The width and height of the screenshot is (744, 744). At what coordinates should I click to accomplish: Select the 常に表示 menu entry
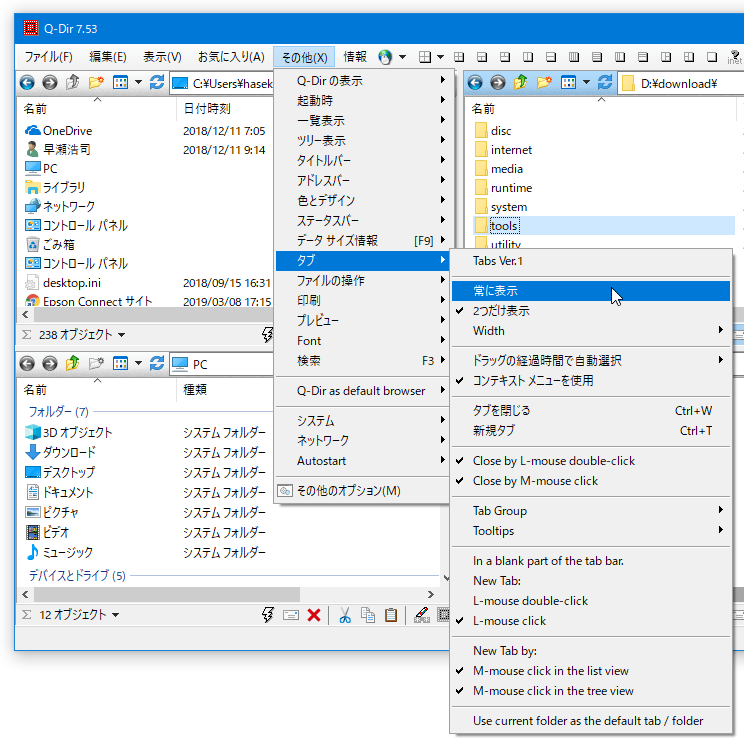pyautogui.click(x=591, y=291)
